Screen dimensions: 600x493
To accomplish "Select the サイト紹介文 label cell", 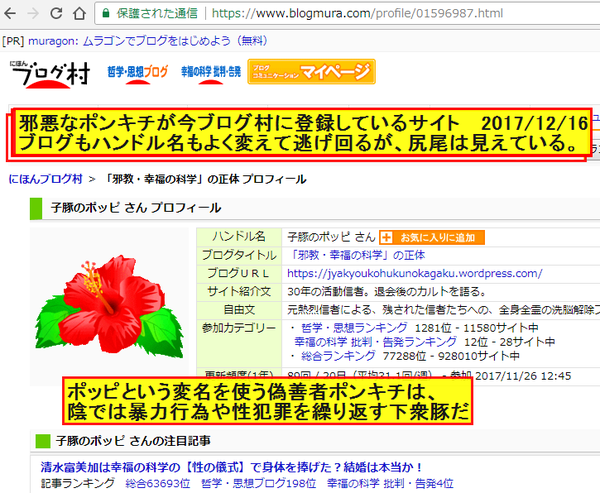I will pyautogui.click(x=239, y=292).
